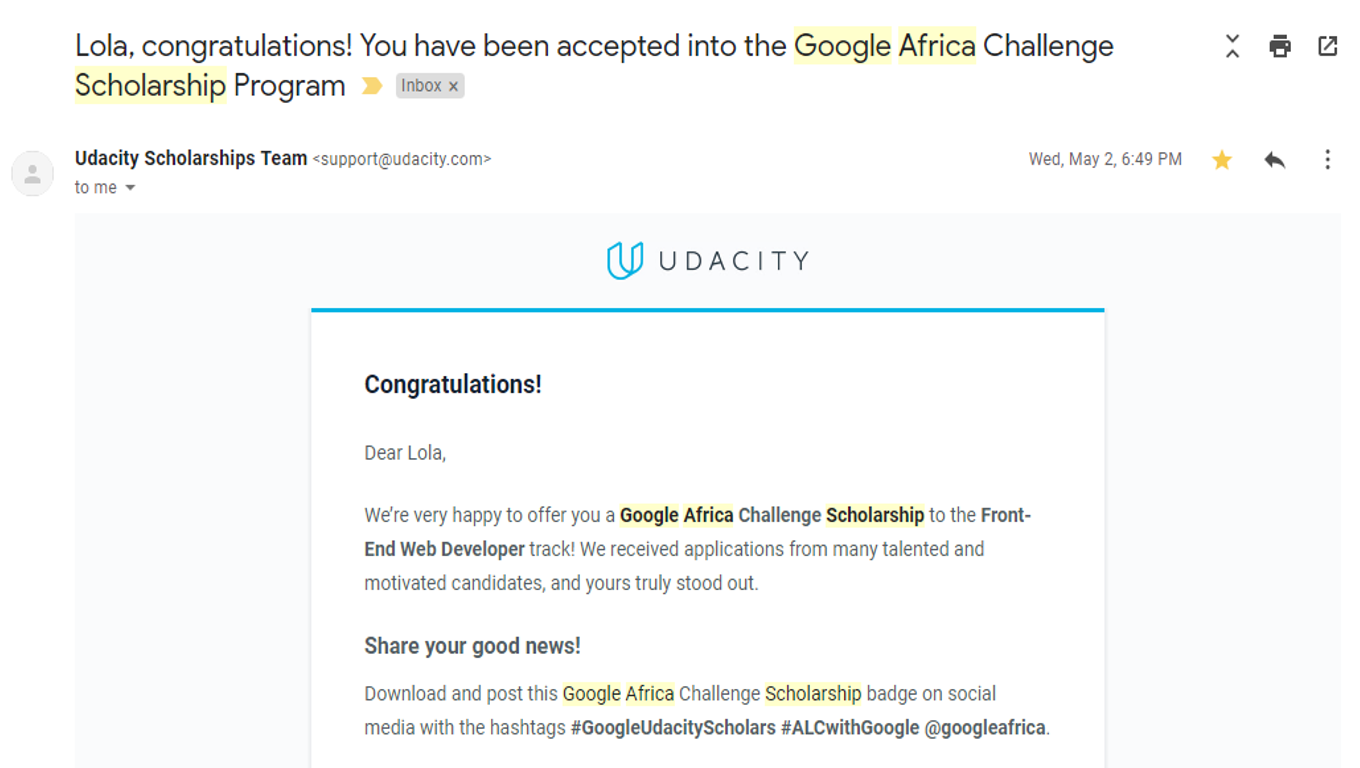The height and width of the screenshot is (768, 1360).
Task: Click the Wed, May 2 timestamp
Action: point(1105,159)
